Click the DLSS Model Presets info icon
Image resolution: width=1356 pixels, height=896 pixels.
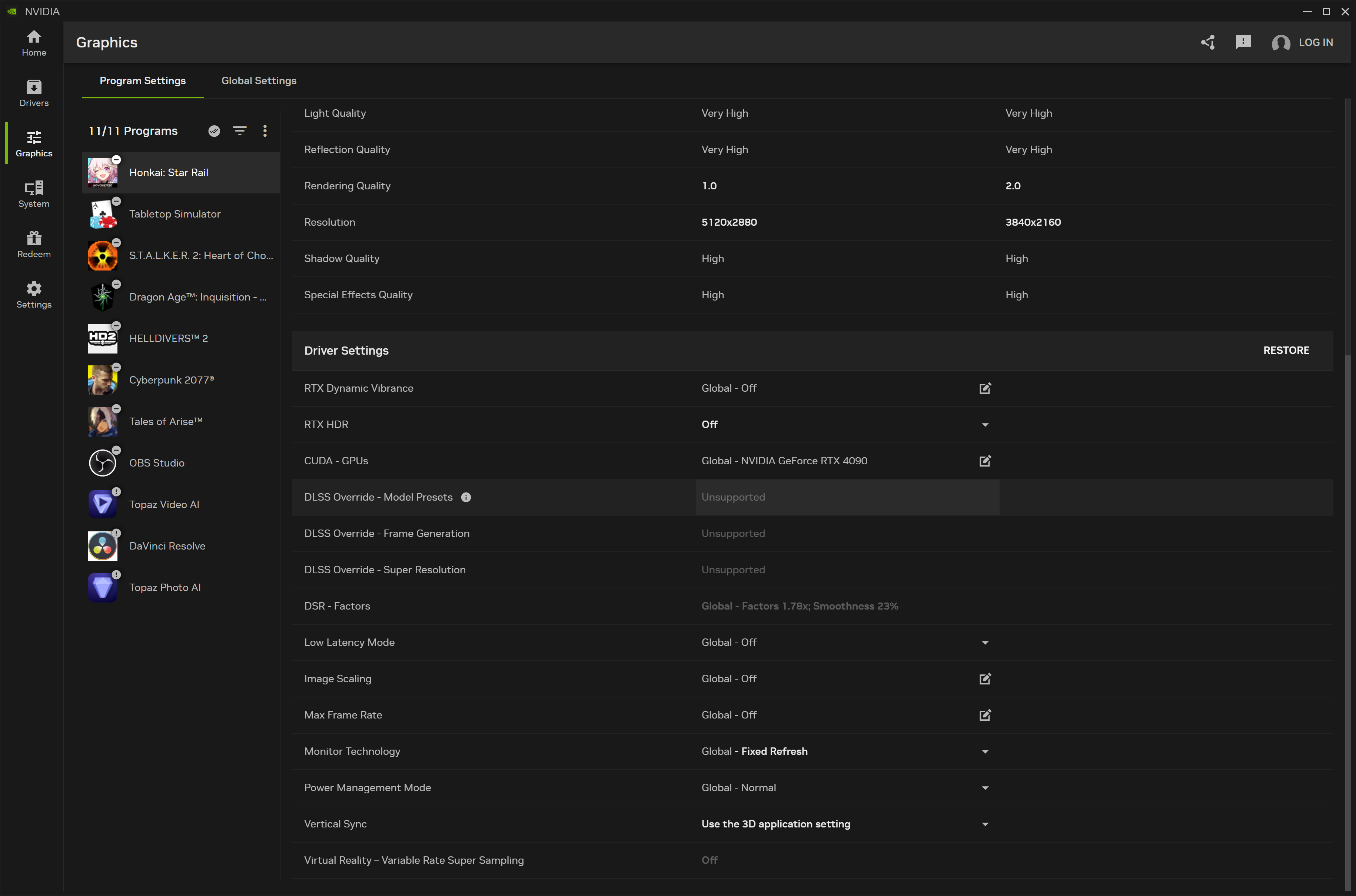pos(466,497)
